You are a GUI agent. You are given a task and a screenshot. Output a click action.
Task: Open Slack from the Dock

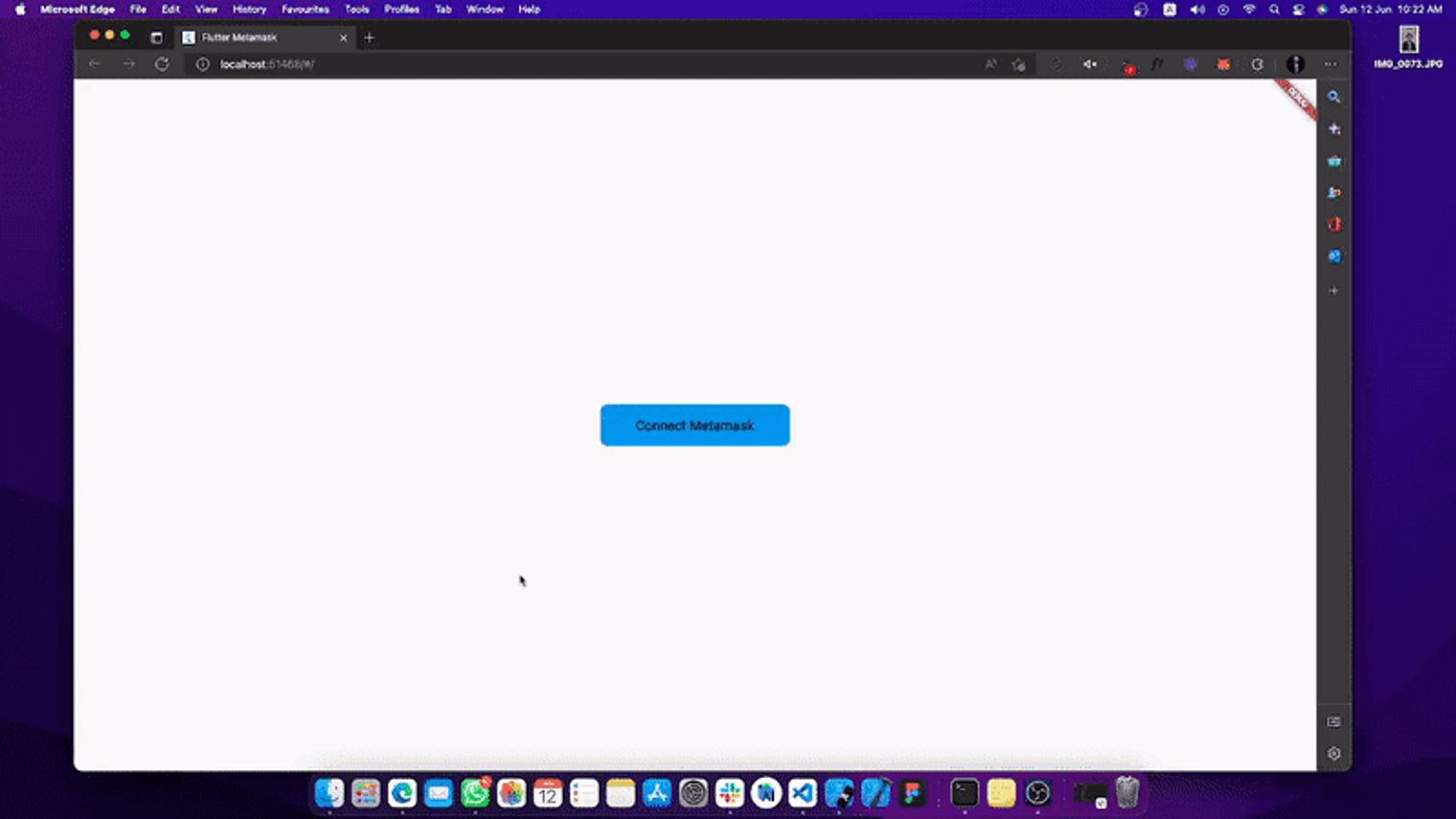[x=730, y=793]
